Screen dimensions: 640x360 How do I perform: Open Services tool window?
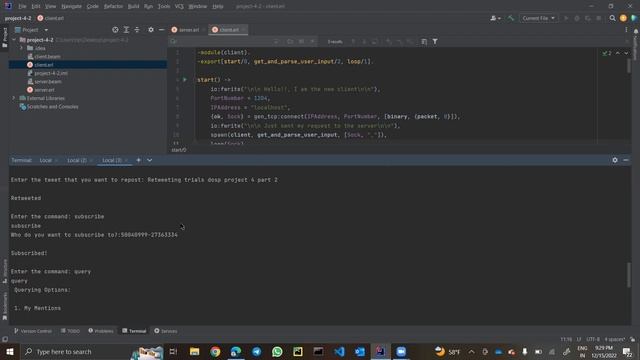pyautogui.click(x=166, y=331)
